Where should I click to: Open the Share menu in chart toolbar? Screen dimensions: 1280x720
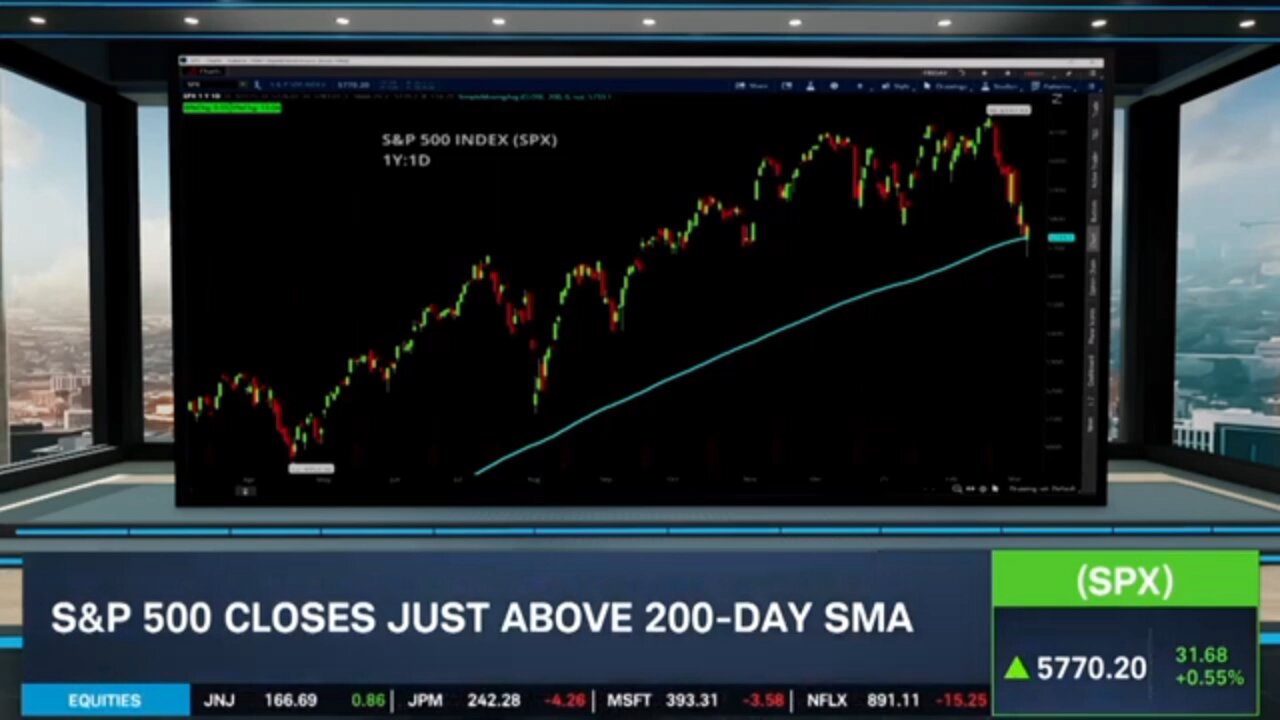[x=752, y=86]
